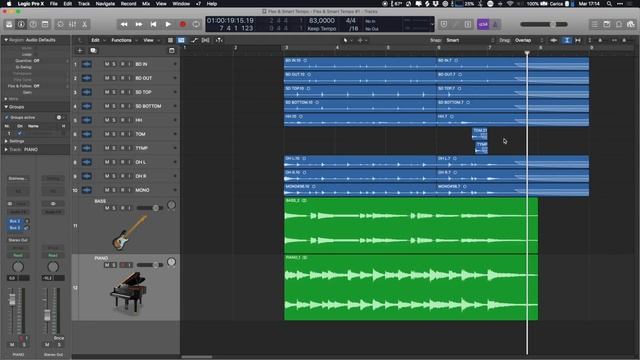Click the BASS pan knob
The image size is (640, 360).
click(x=171, y=205)
